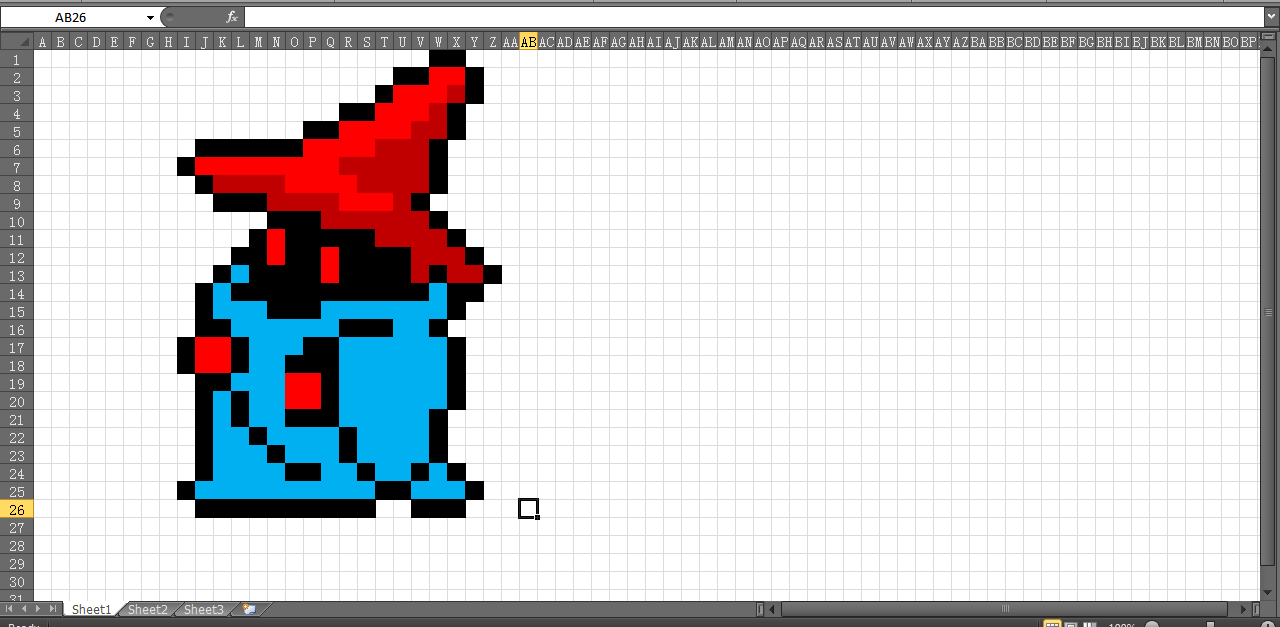Screen dimensions: 1280x627
Task: Select the highlighted row 26 header
Action: [x=17, y=509]
